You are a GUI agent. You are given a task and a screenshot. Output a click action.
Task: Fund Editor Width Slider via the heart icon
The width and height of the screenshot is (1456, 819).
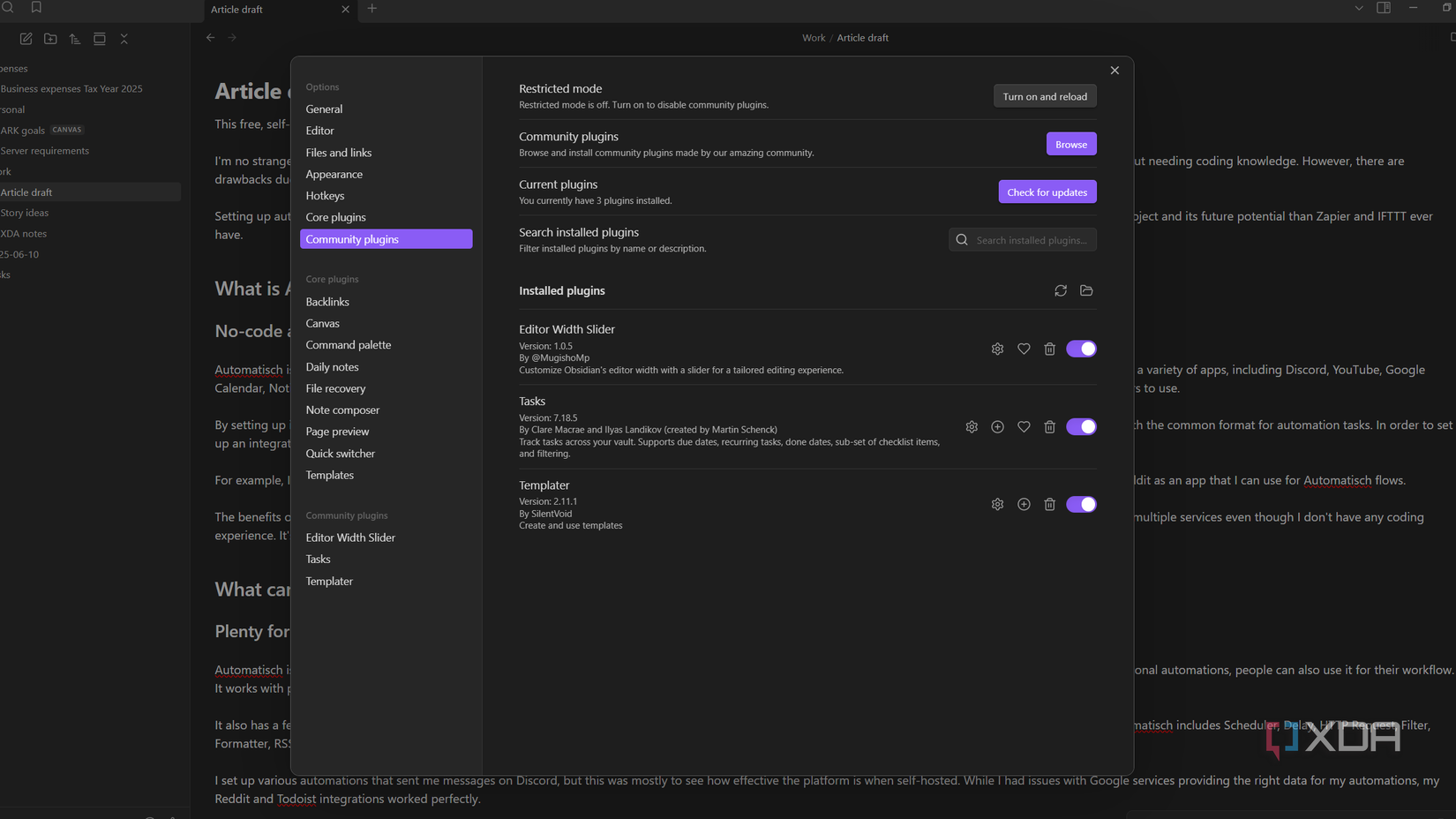1024,349
